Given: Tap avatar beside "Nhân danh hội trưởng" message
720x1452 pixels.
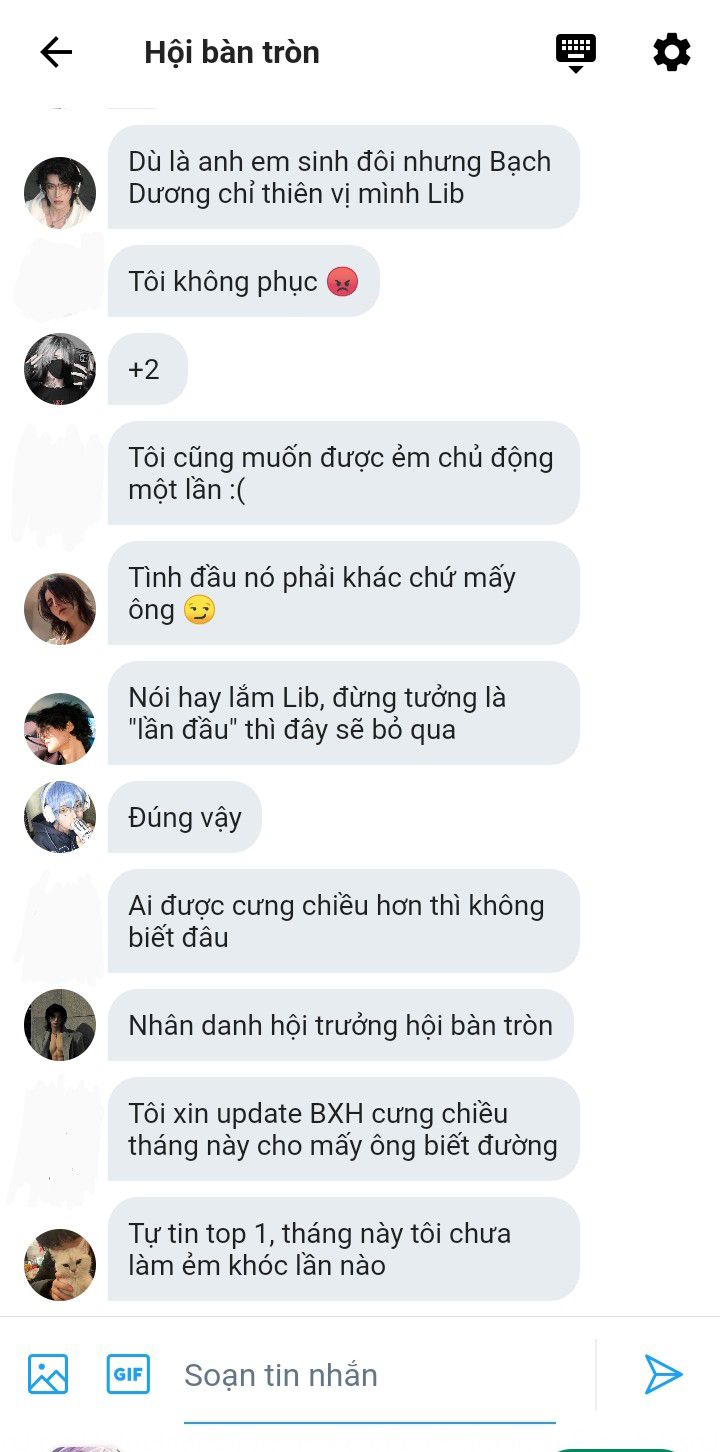Looking at the screenshot, I should click(x=60, y=1025).
